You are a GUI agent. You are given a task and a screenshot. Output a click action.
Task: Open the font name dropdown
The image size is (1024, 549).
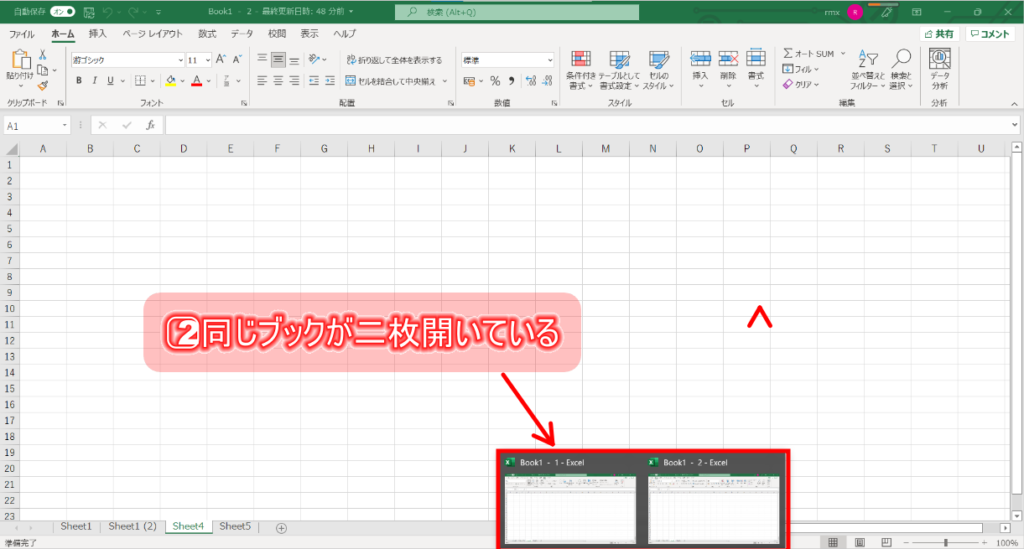click(x=180, y=60)
